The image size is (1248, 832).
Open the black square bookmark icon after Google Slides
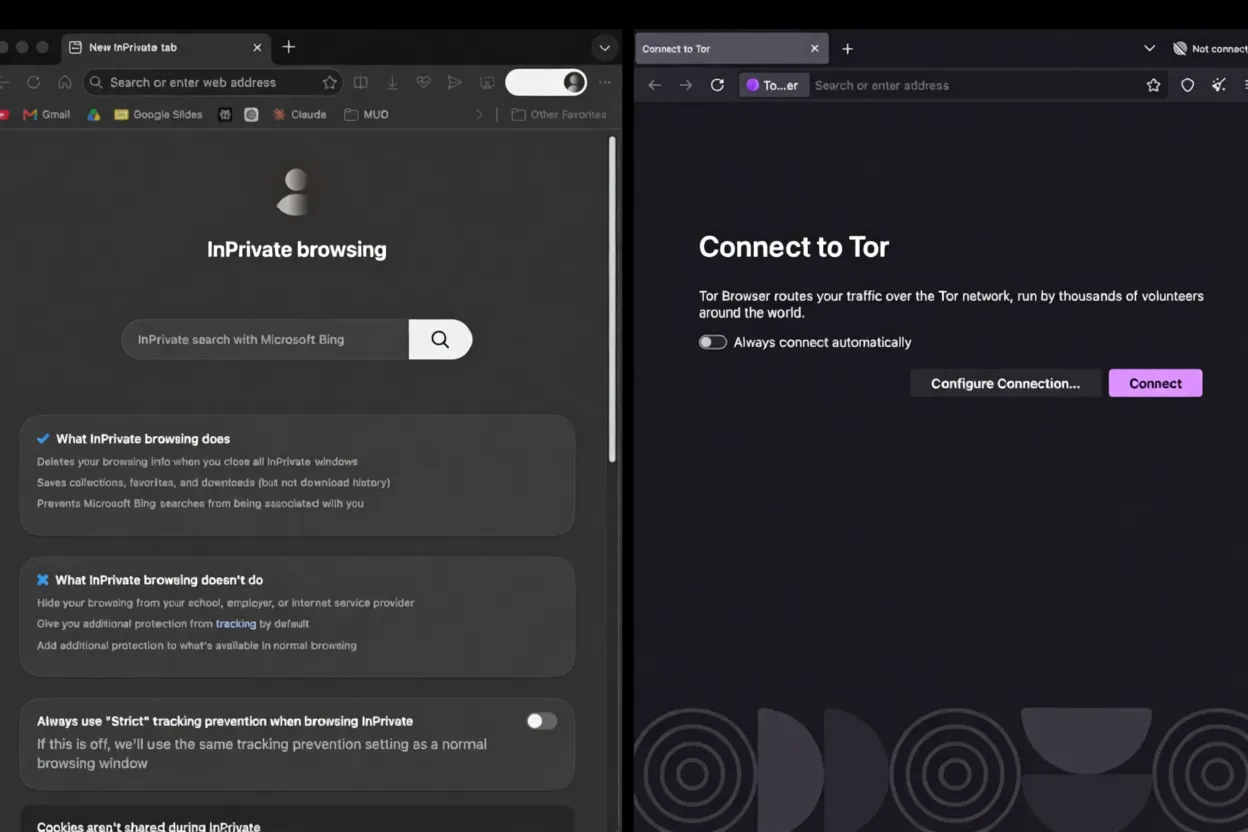point(225,115)
